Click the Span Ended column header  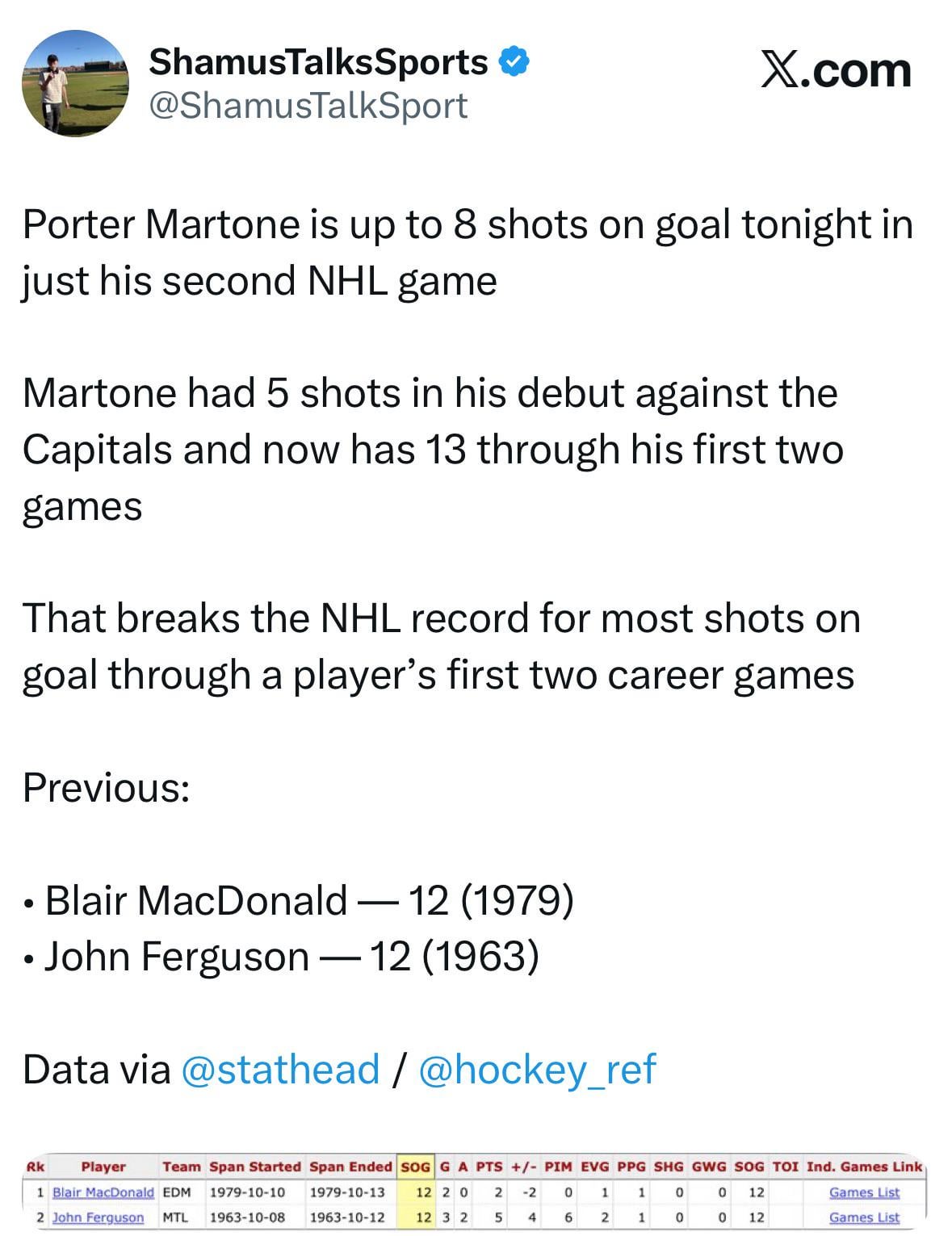click(x=350, y=1167)
